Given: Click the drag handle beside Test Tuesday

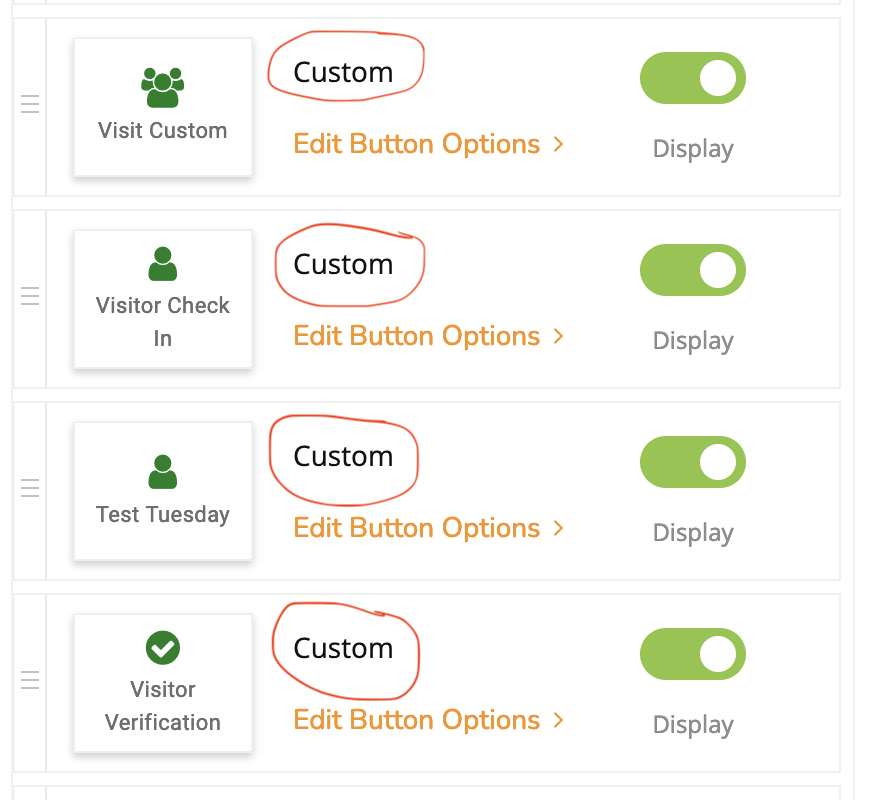Looking at the screenshot, I should tap(30, 488).
